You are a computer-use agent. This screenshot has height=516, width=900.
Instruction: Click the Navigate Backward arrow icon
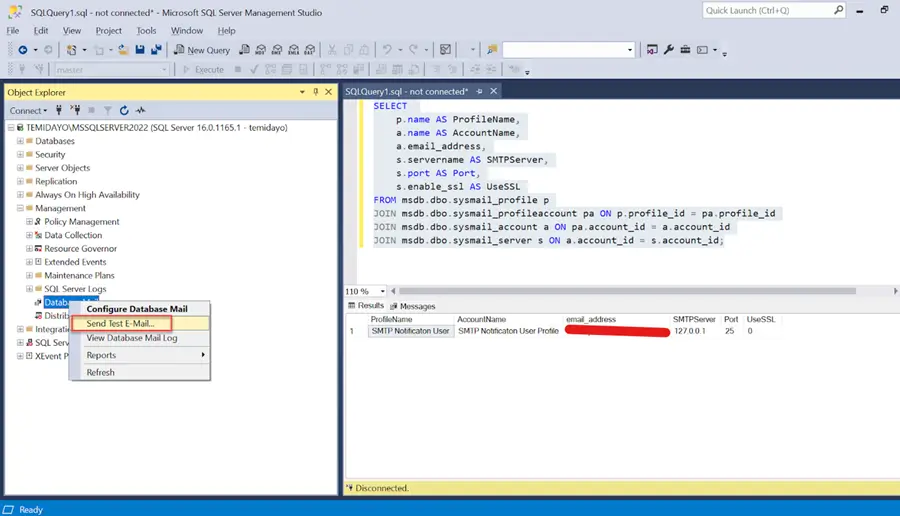point(23,50)
